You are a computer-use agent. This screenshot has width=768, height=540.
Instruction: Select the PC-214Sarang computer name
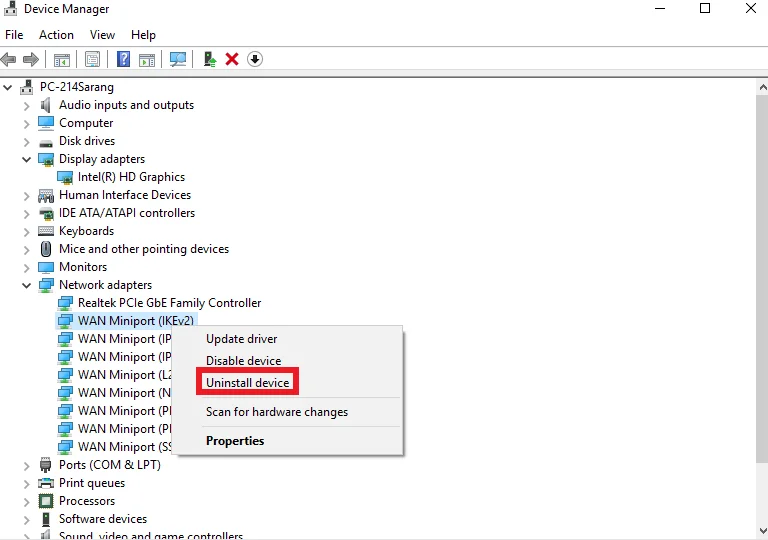click(x=76, y=87)
